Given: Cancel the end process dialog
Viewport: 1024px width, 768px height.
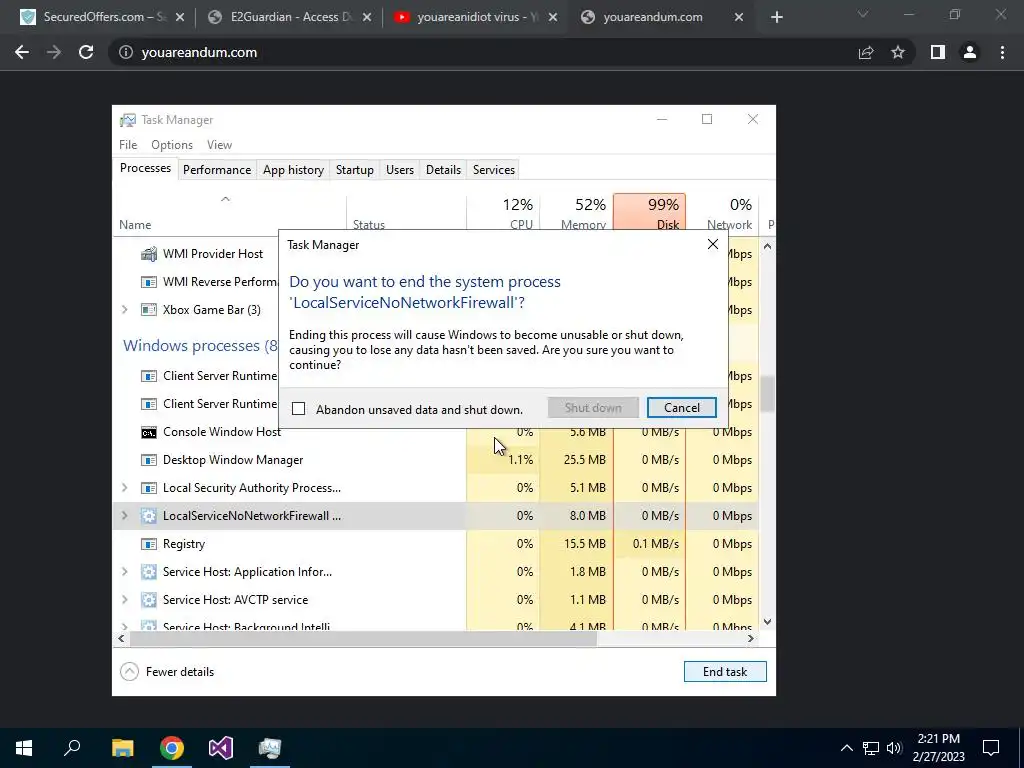Looking at the screenshot, I should [x=681, y=408].
